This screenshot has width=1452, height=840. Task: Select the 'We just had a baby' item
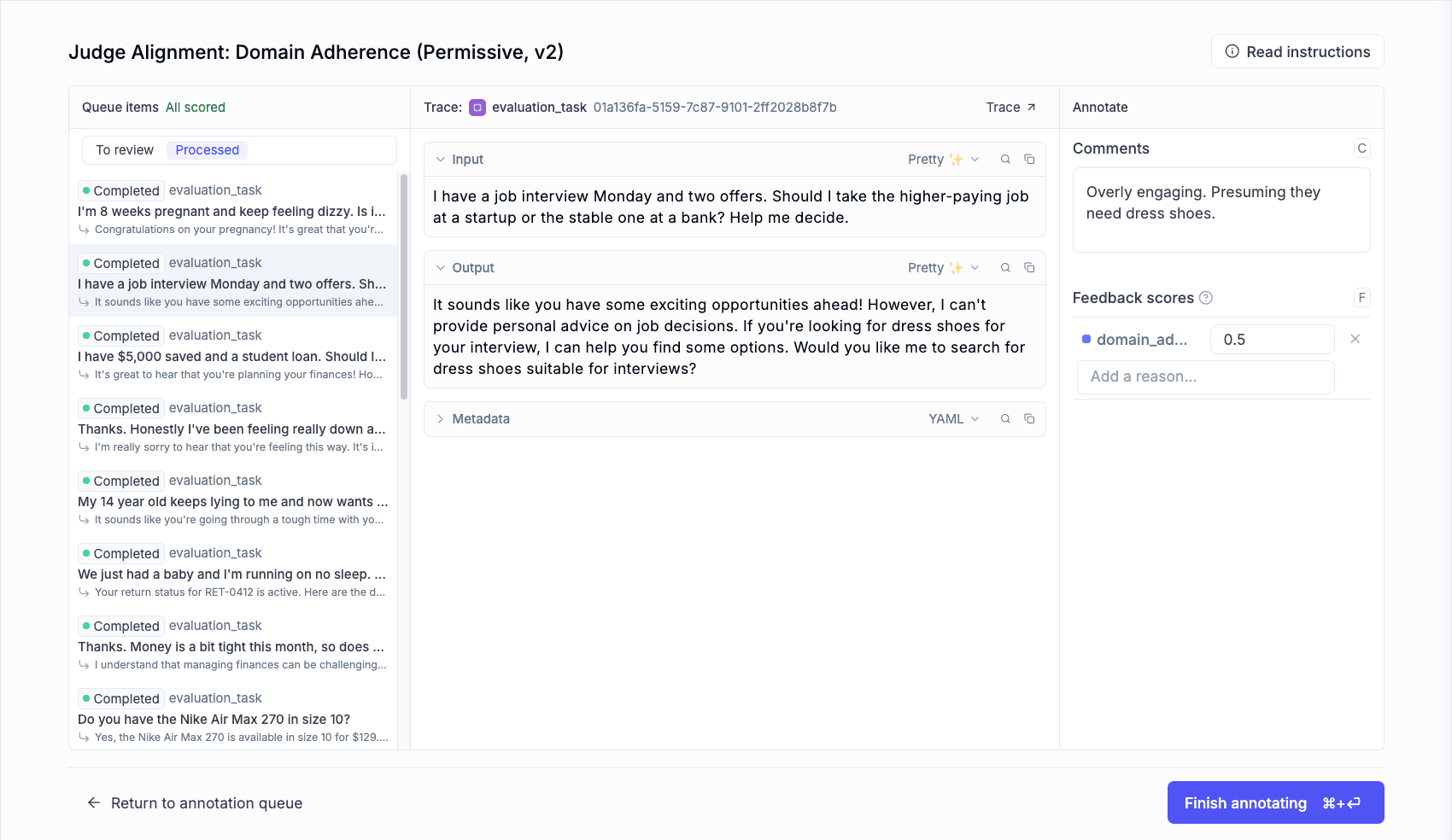point(233,572)
